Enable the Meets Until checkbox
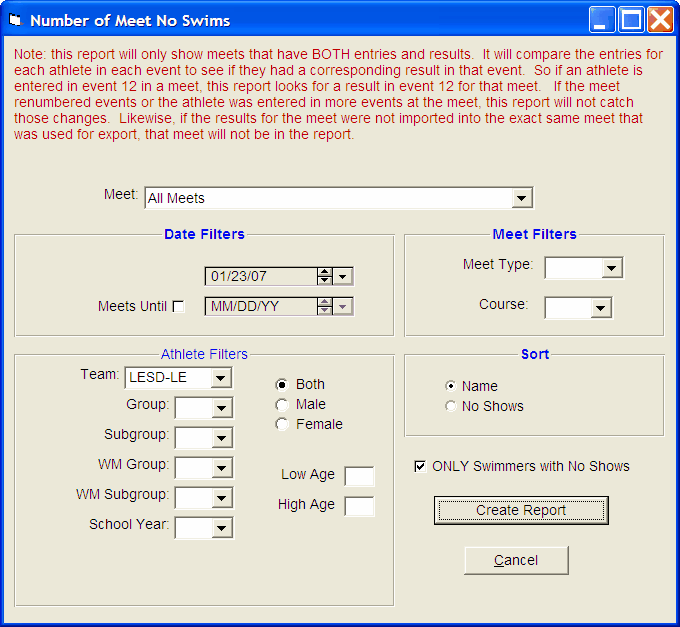Viewport: 680px width, 627px height. (x=179, y=307)
